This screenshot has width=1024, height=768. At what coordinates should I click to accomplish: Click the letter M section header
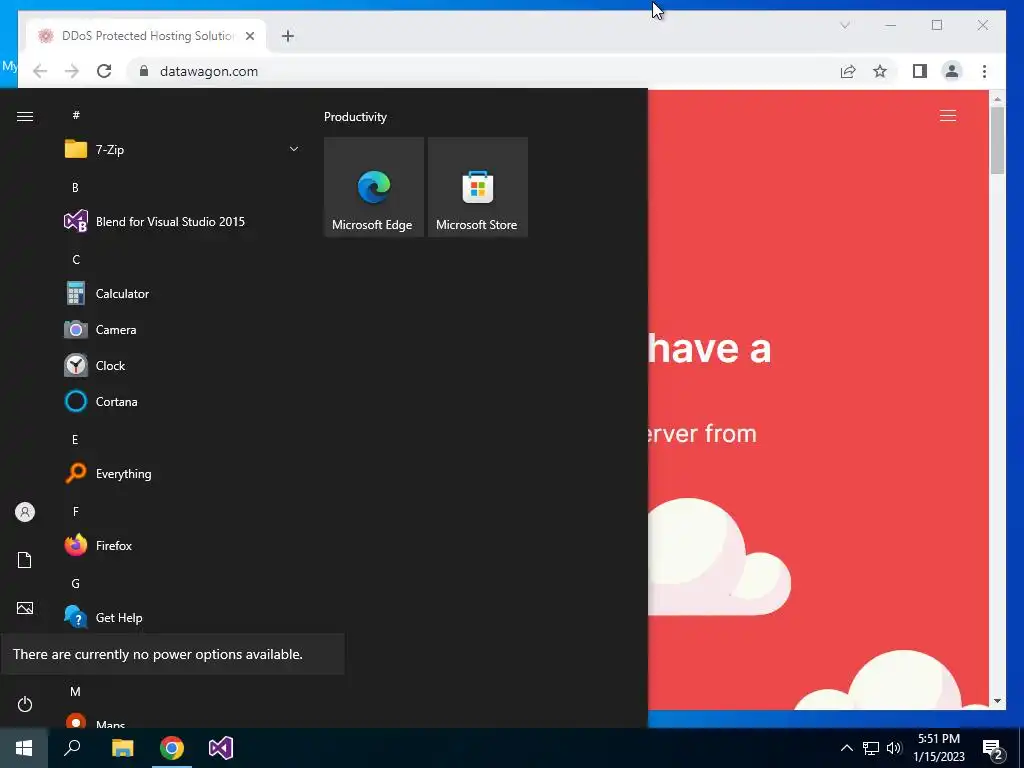click(76, 691)
